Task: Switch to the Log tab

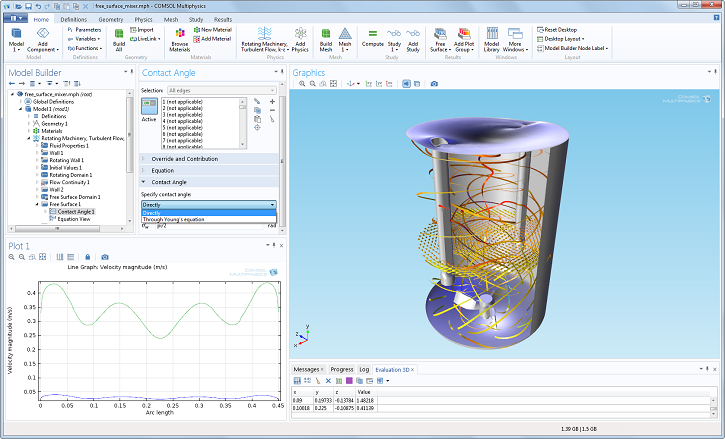Action: 364,369
